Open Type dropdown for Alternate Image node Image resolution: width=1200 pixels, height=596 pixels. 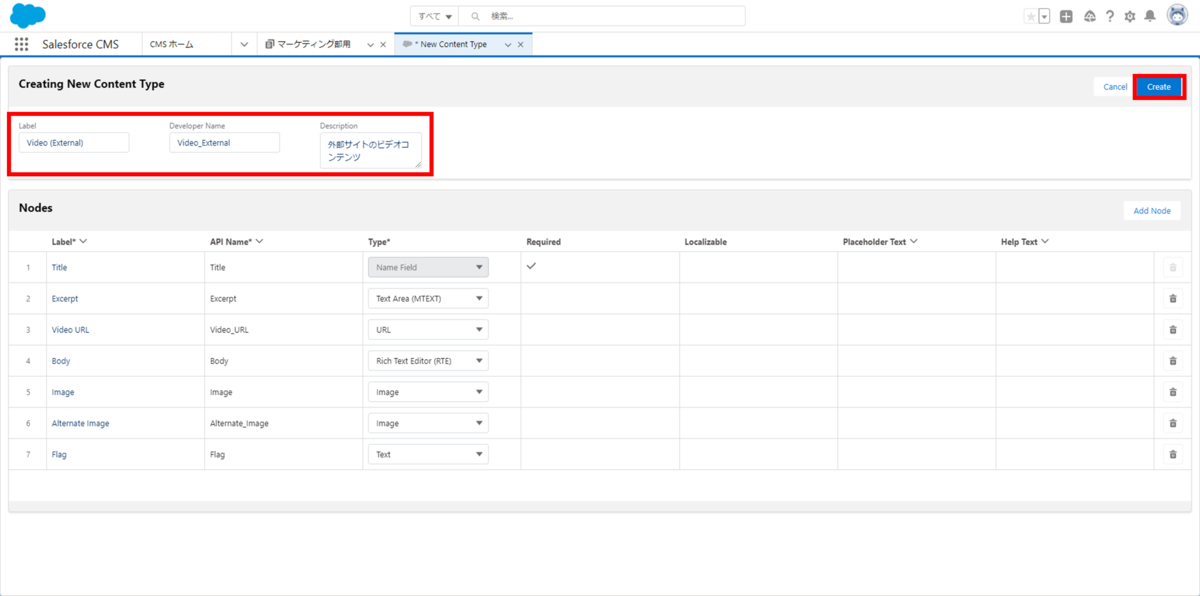(x=428, y=423)
